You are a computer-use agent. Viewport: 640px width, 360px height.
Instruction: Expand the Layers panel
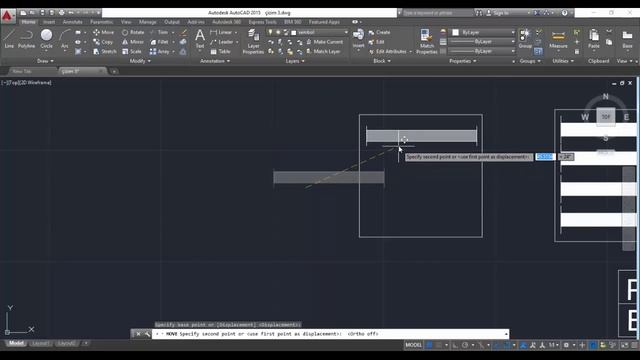pos(295,61)
